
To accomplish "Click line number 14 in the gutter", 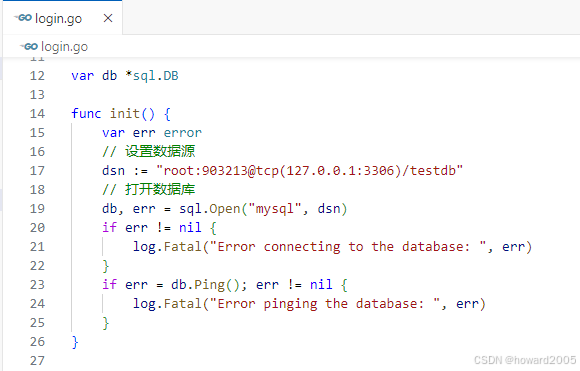I will tap(37, 114).
